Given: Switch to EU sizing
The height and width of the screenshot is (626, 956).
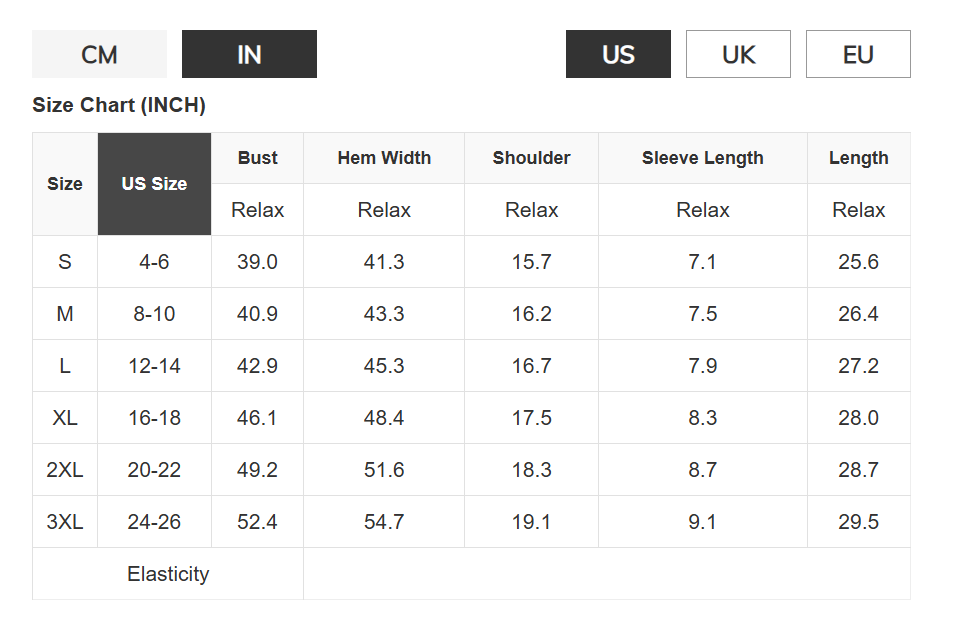Looking at the screenshot, I should [858, 54].
